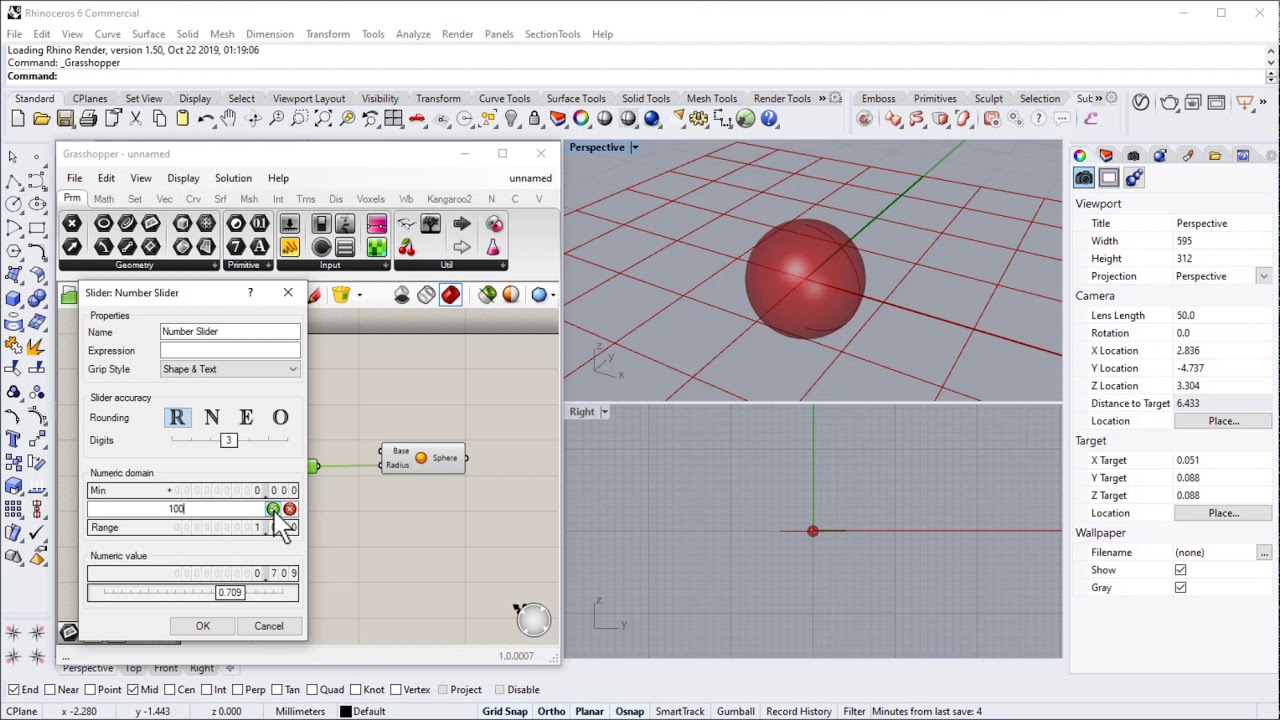
Task: Select the Gradient pink component icon
Action: click(376, 224)
